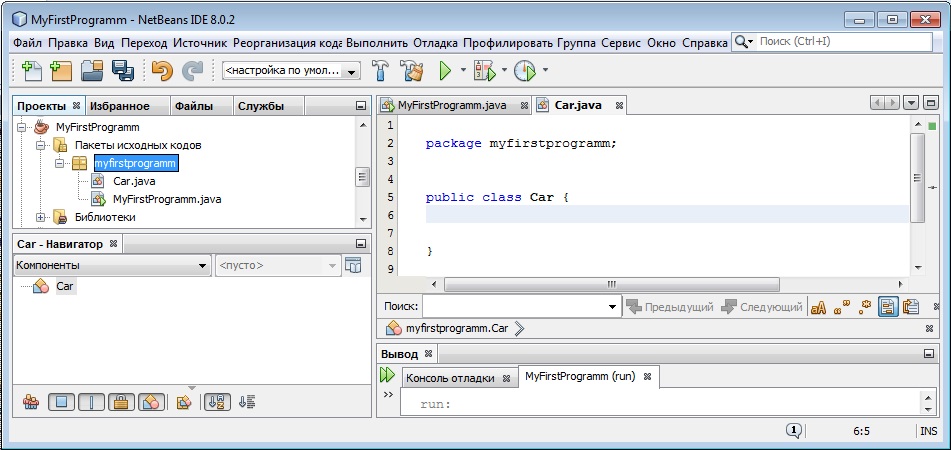The height and width of the screenshot is (450, 951).
Task: Click the Следующий search button
Action: click(762, 307)
